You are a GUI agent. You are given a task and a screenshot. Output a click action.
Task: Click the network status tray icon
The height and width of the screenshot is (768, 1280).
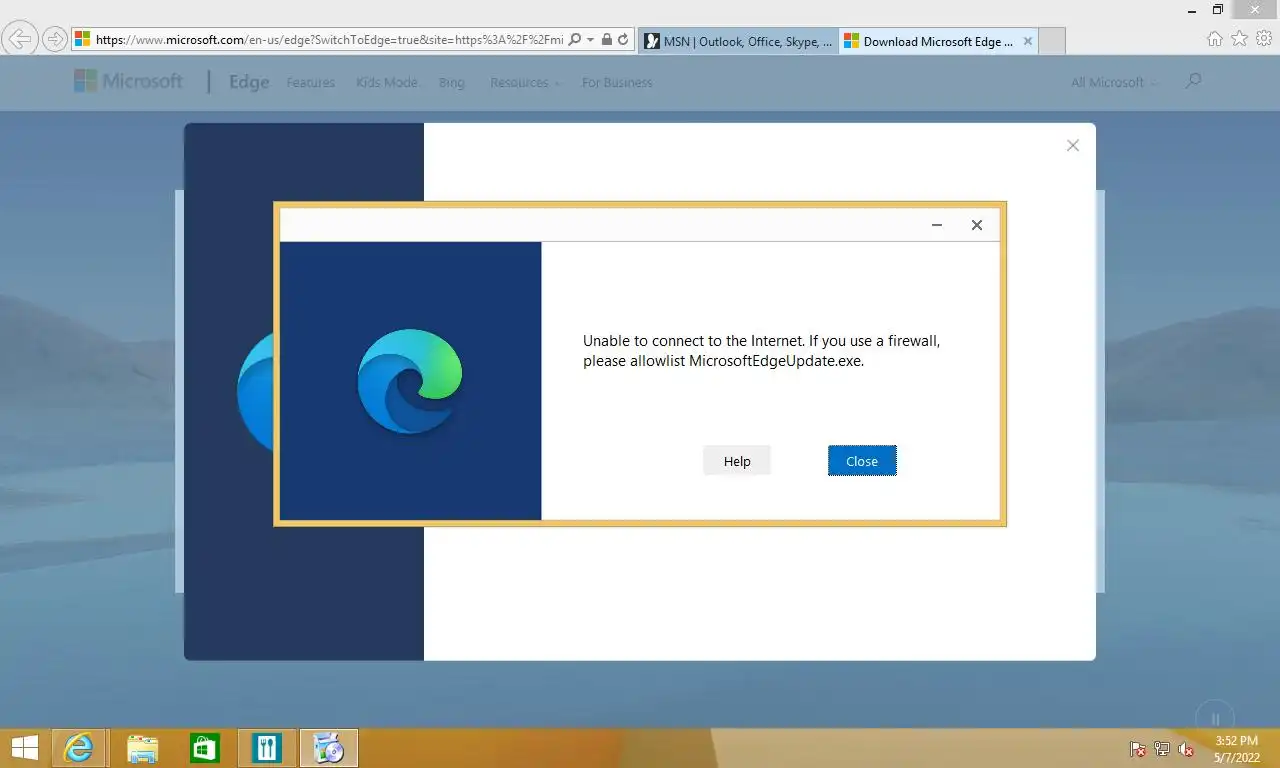click(x=1162, y=749)
